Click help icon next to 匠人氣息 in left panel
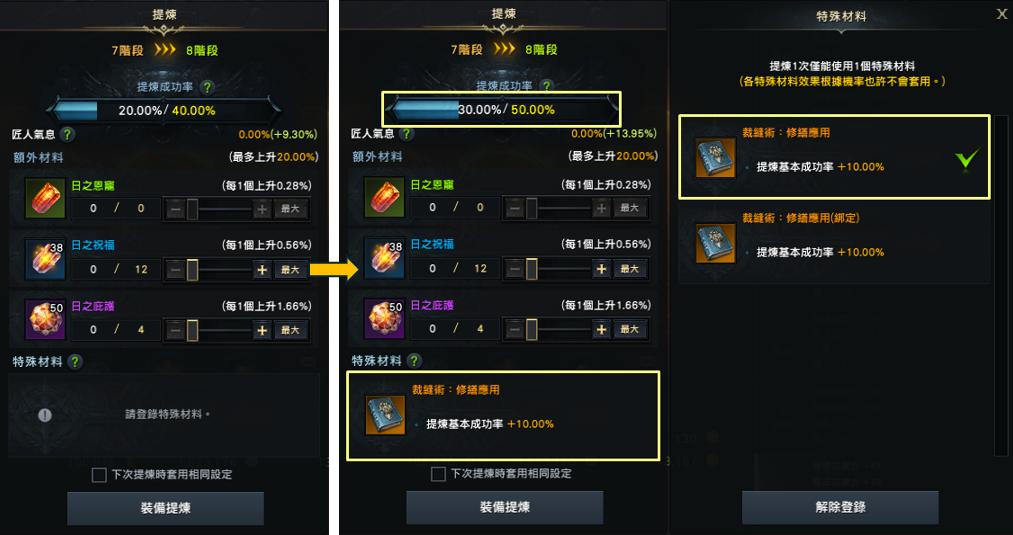Viewport: 1013px width, 535px height. point(67,134)
